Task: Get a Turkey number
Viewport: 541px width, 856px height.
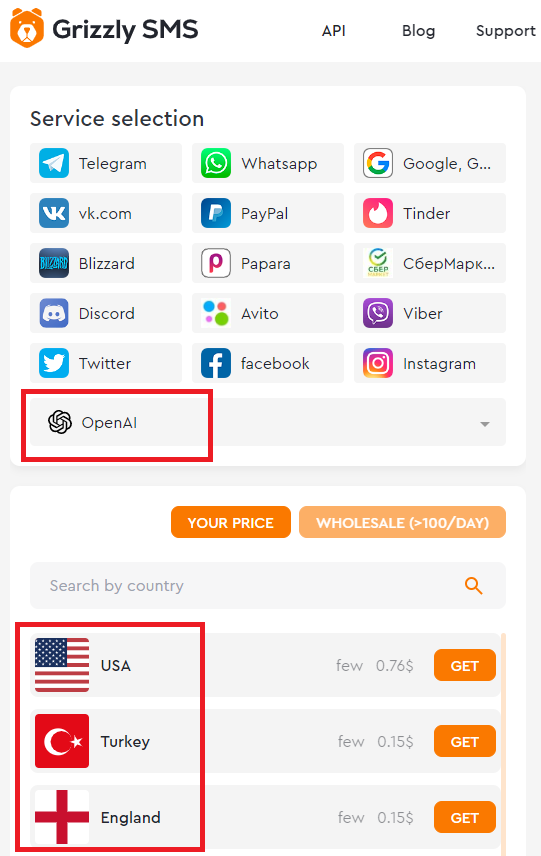Action: click(x=465, y=741)
